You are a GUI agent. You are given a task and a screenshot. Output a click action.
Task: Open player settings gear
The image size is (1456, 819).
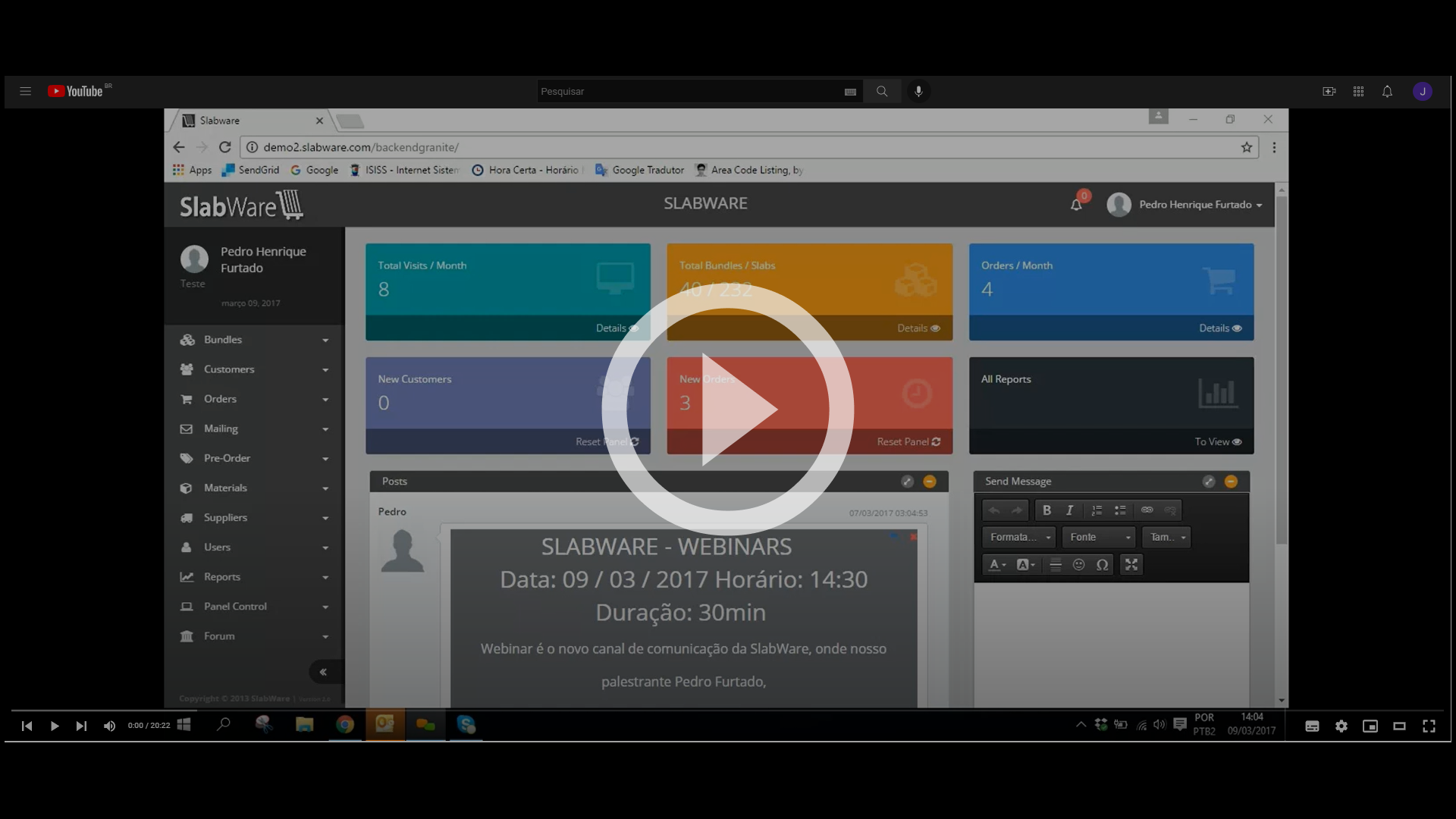(1341, 726)
